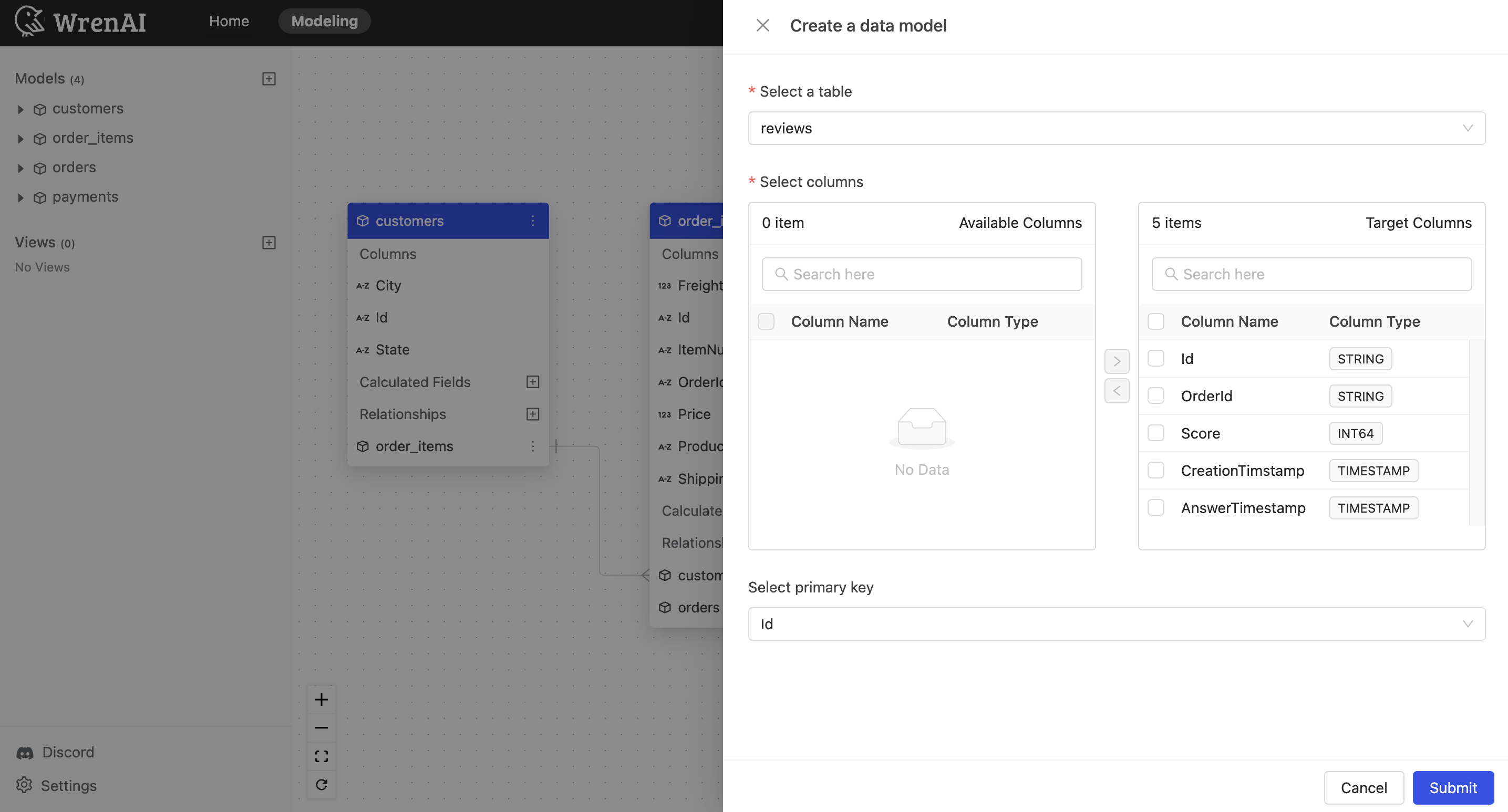
Task: Check the AnswerTimestamp column checkbox
Action: (1155, 507)
